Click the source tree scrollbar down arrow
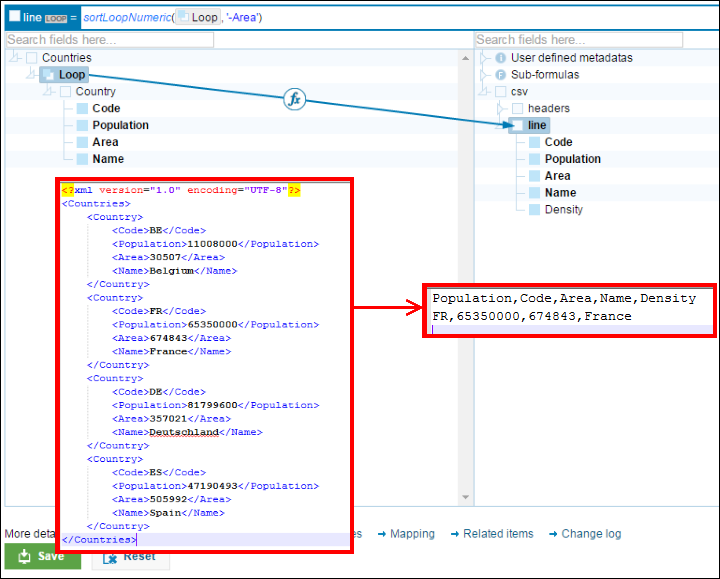This screenshot has width=720, height=579. pyautogui.click(x=465, y=498)
